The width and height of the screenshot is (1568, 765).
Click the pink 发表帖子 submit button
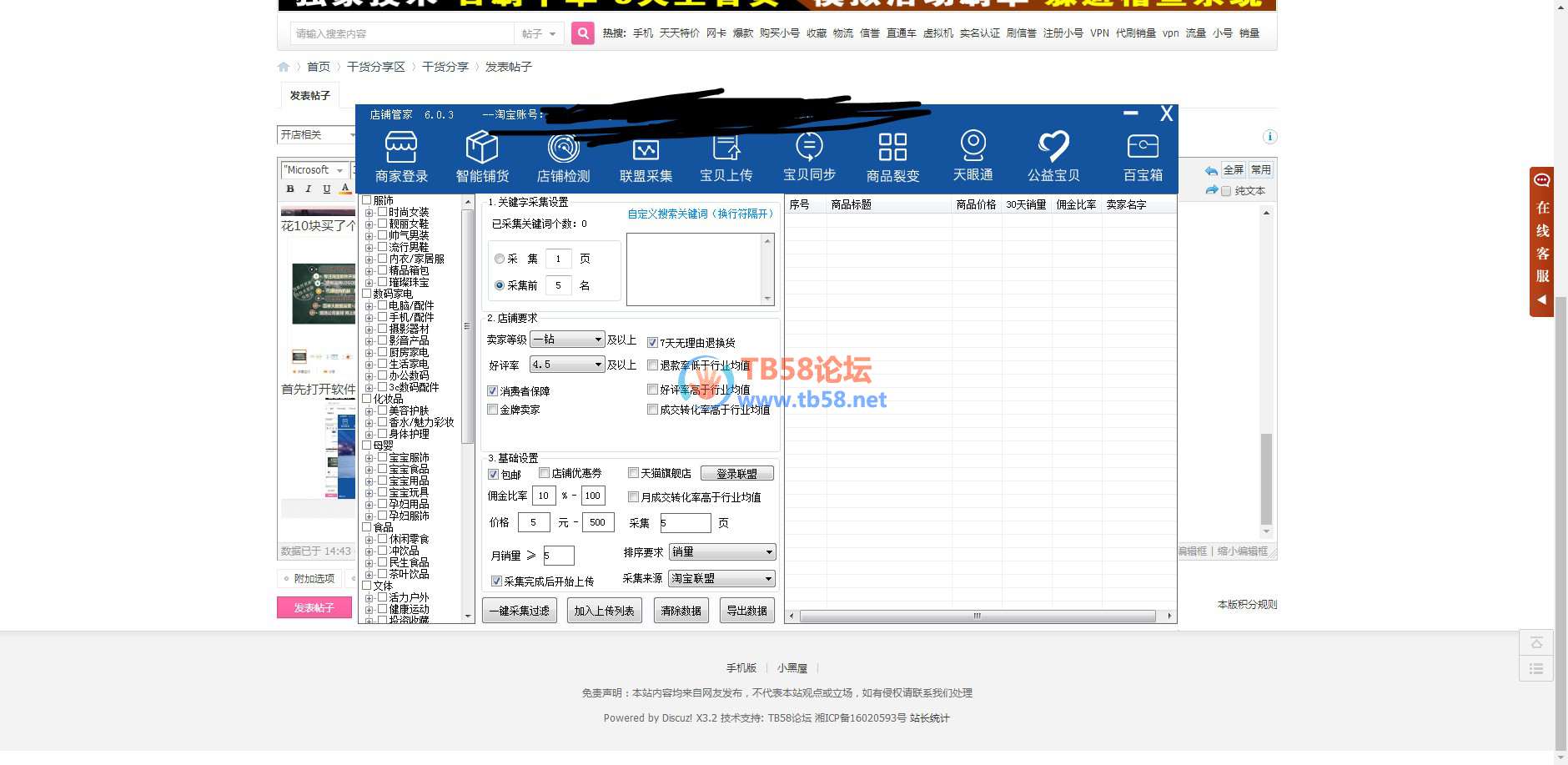(x=314, y=607)
